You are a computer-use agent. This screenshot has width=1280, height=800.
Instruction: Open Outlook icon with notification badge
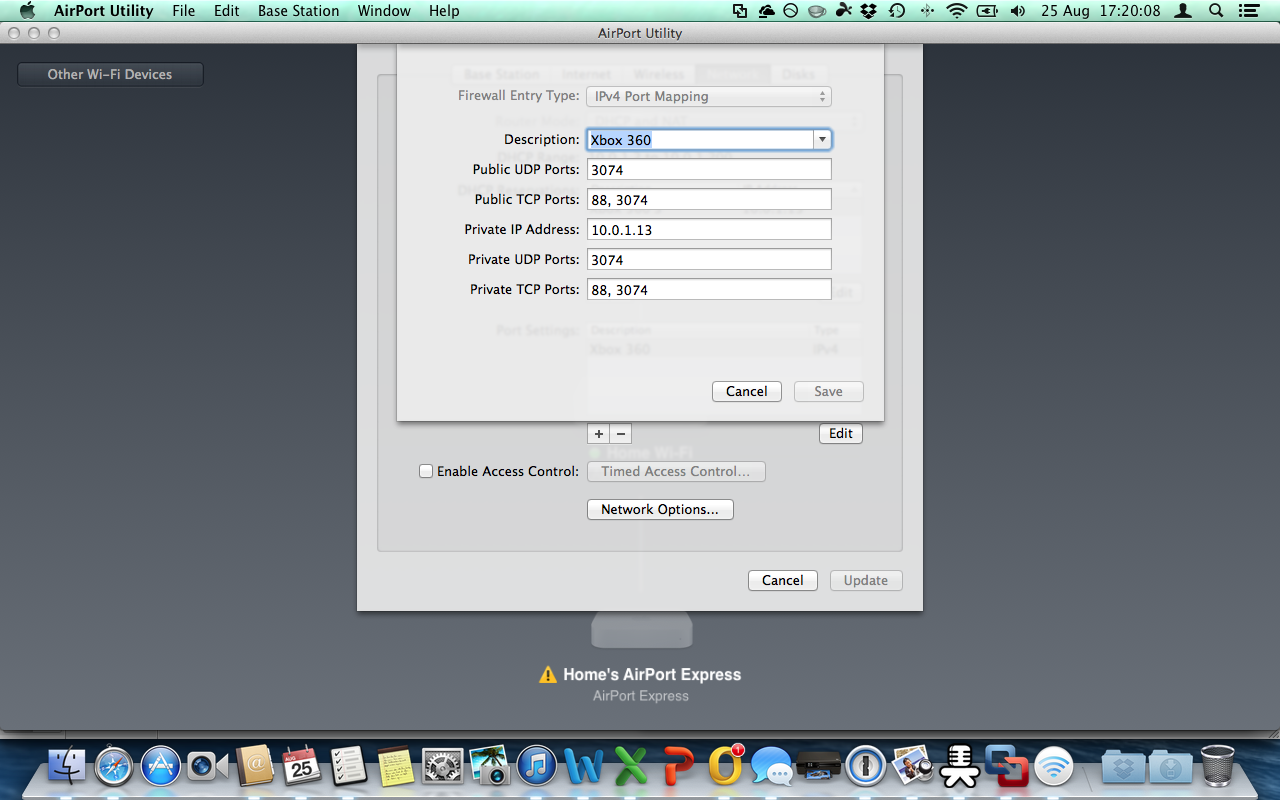725,765
